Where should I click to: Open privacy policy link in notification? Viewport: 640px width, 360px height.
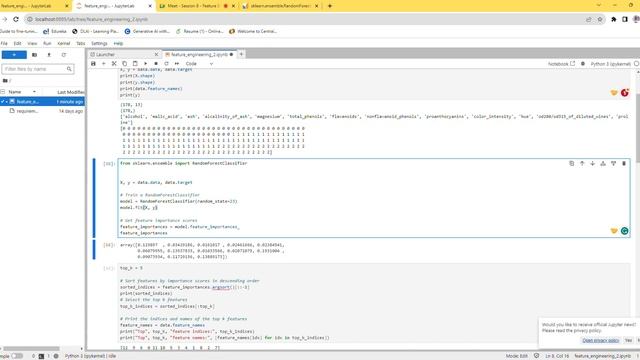(600, 340)
